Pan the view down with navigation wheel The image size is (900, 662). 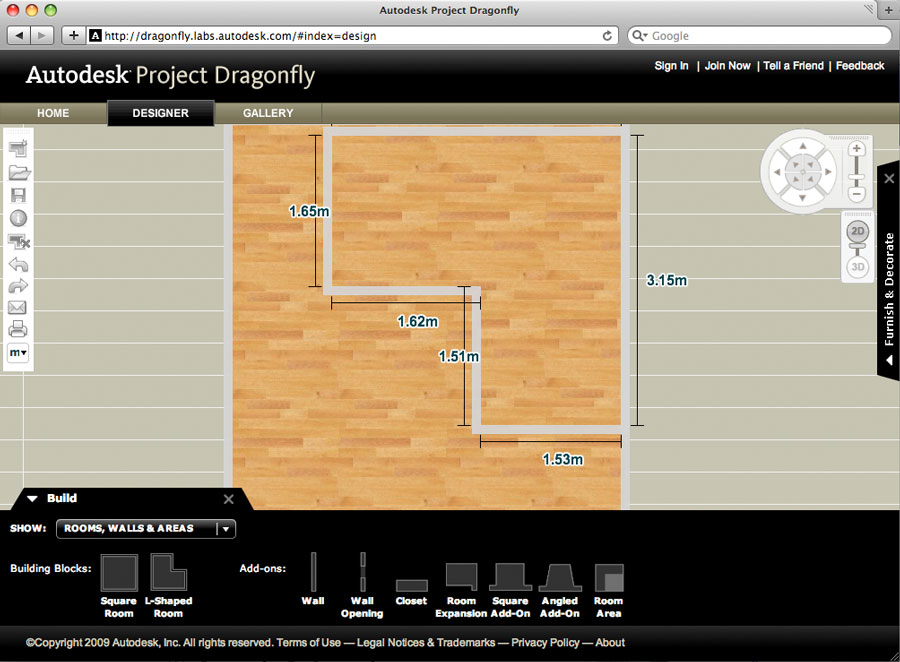click(x=803, y=198)
